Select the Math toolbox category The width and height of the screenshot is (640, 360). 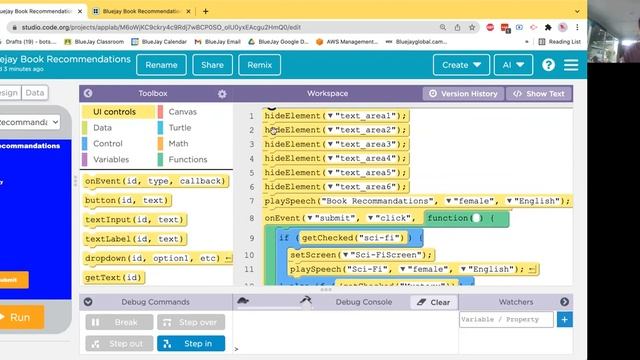(178, 144)
